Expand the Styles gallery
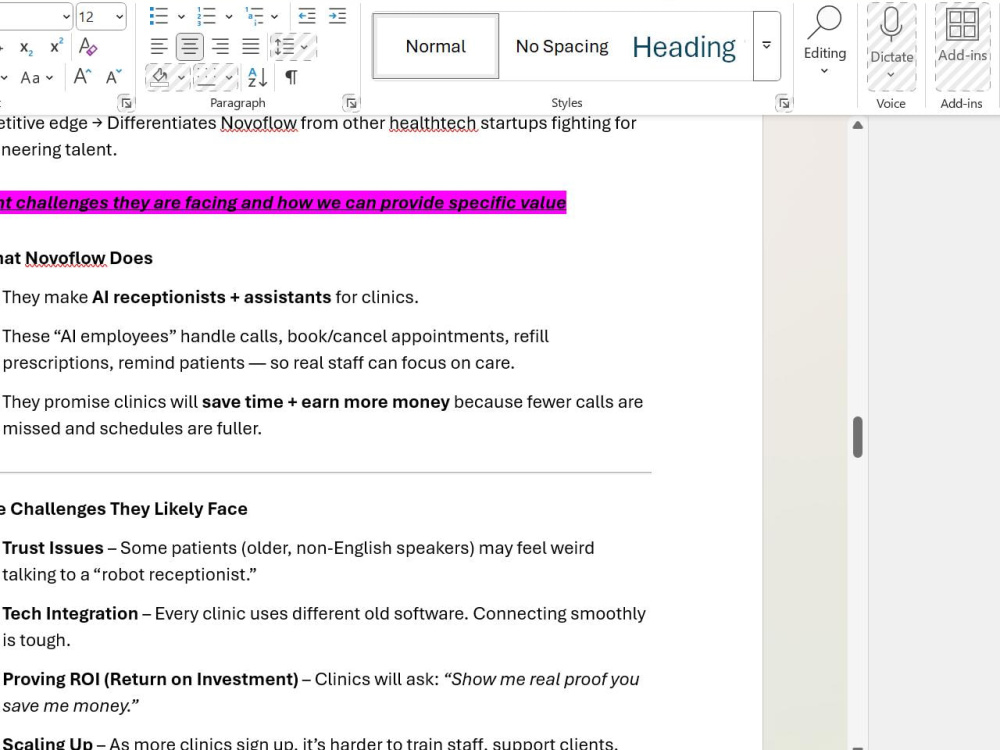The image size is (1000, 750). [767, 46]
